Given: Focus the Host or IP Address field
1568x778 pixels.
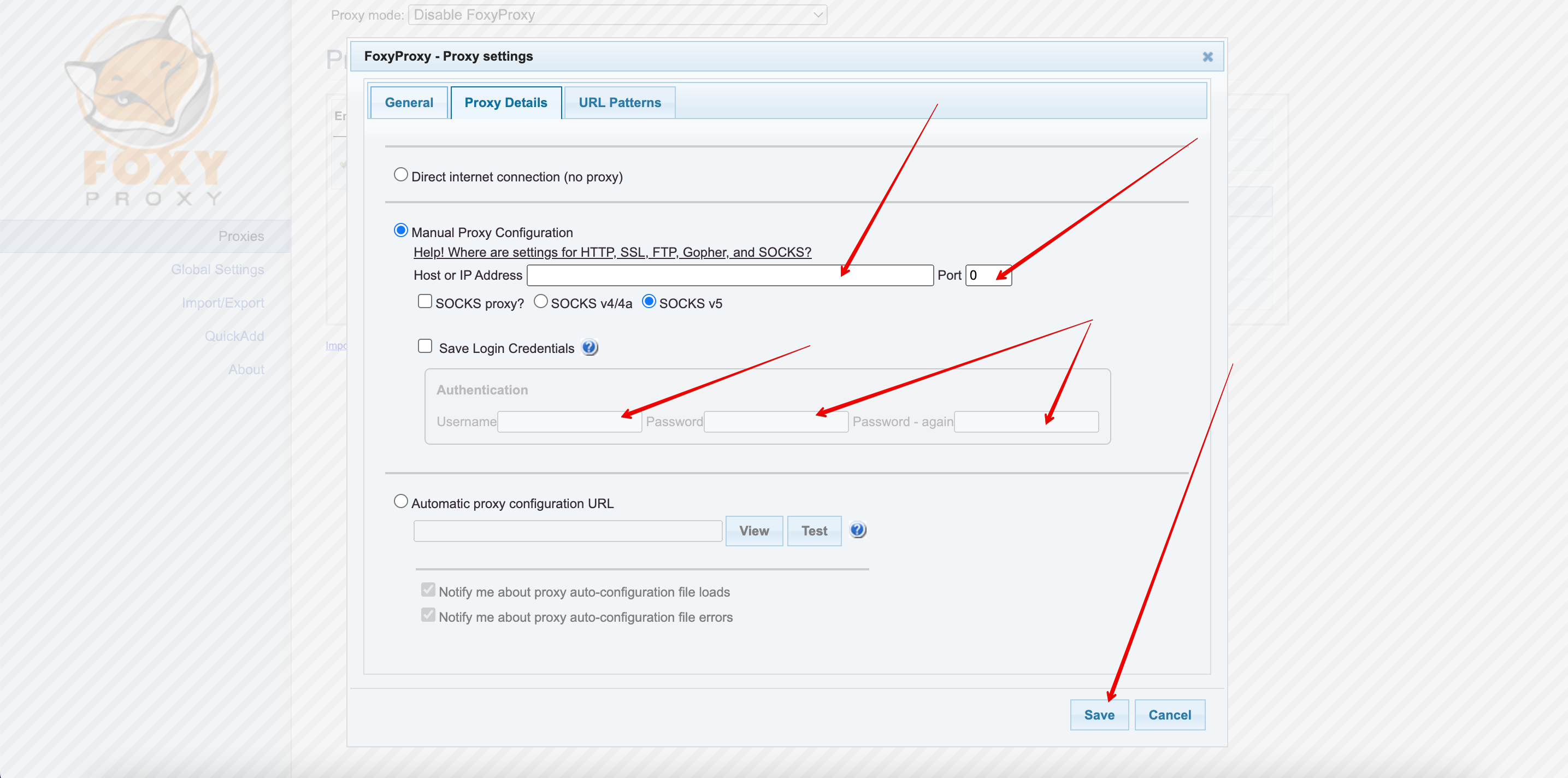Looking at the screenshot, I should click(x=730, y=275).
